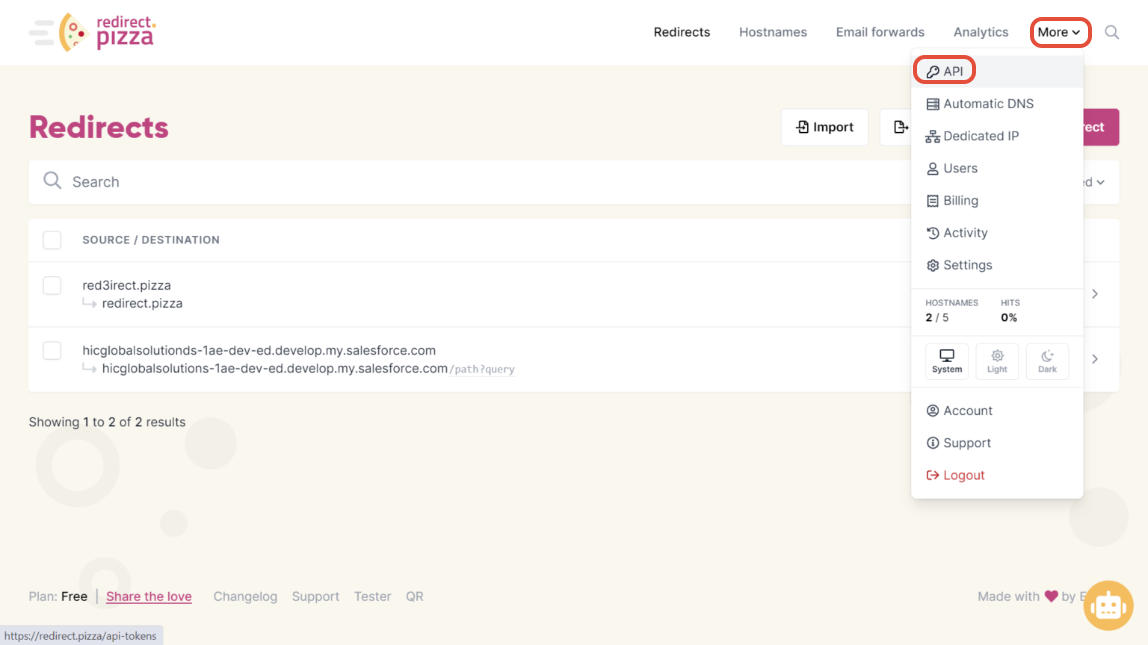1148x645 pixels.
Task: Check the select-all checkbox in table header
Action: click(x=52, y=240)
